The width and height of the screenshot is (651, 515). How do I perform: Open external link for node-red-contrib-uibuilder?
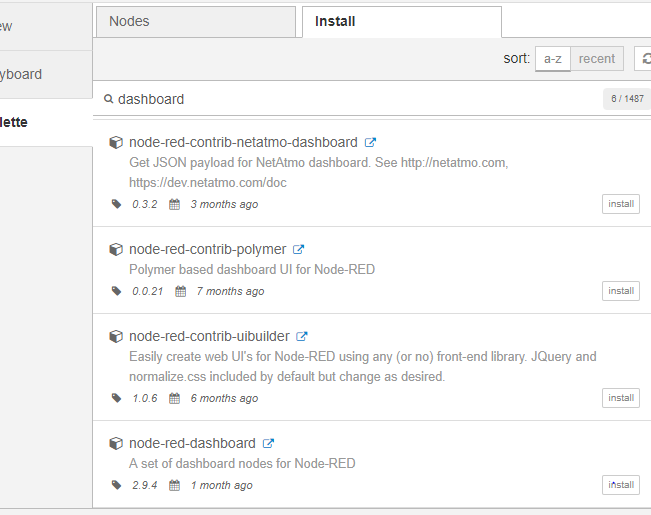pos(302,336)
